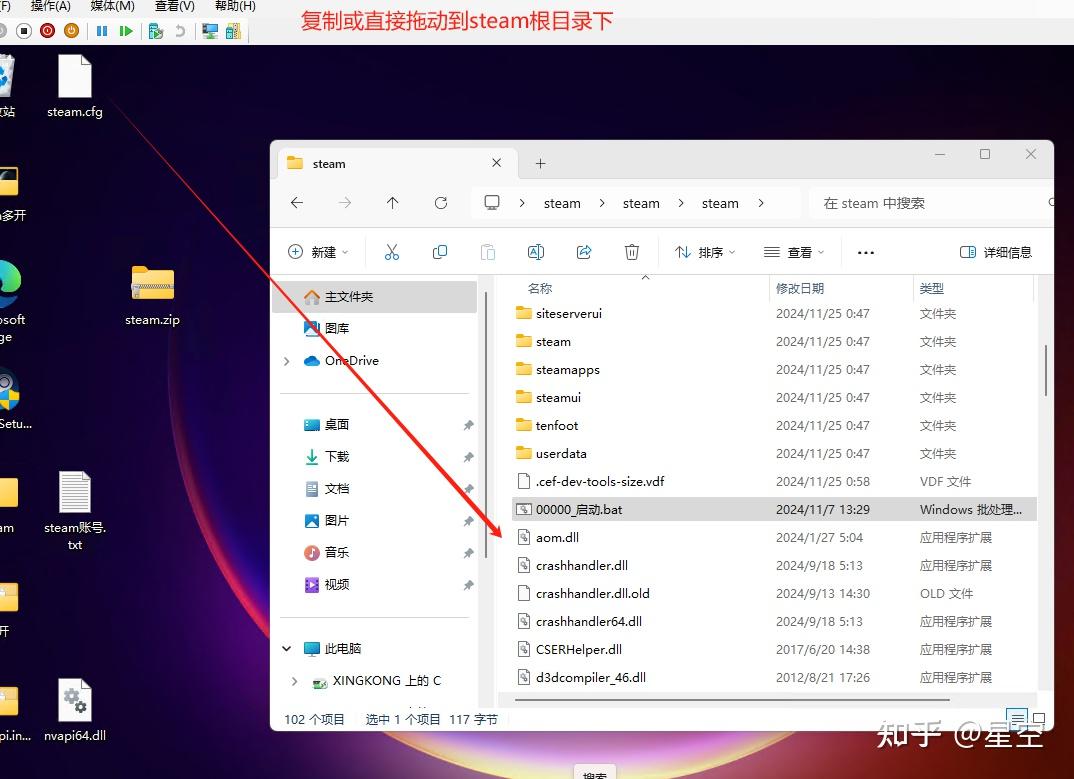Collapse 此电脑 in navigation pane
Image resolution: width=1074 pixels, height=779 pixels.
tap(286, 648)
